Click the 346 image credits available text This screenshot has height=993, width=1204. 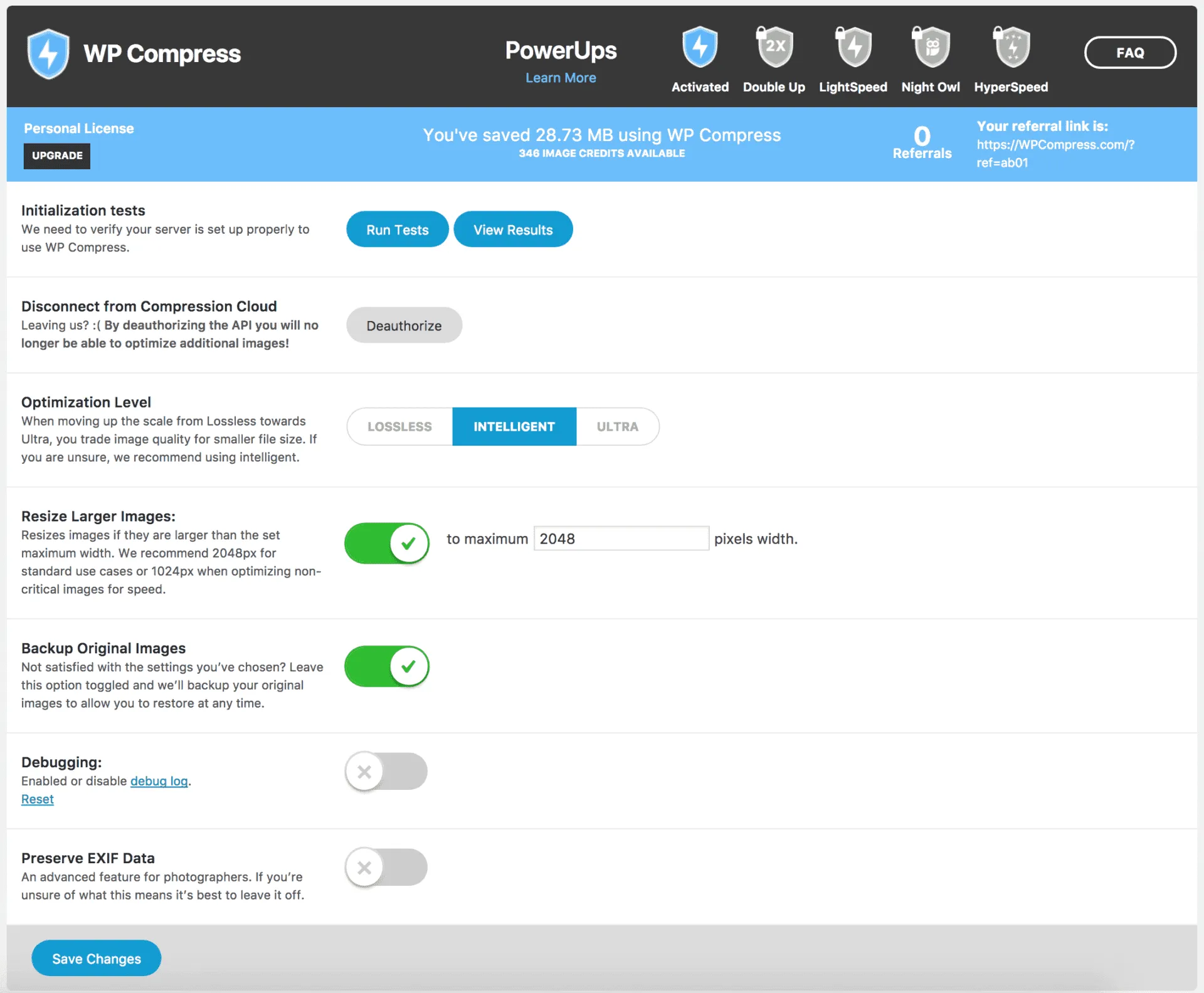tap(602, 153)
